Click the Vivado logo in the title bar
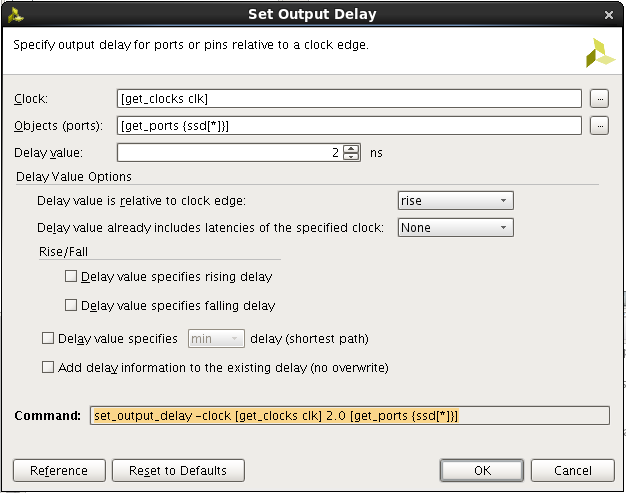The height and width of the screenshot is (493, 626). (x=16, y=15)
